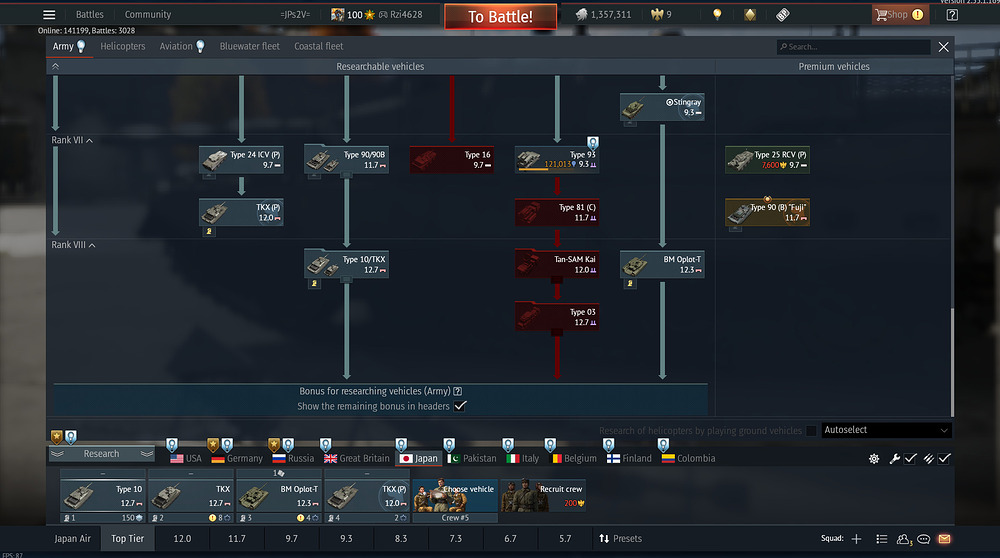Select the Great Britain nation tab
Viewport: 1000px width, 558px height.
[x=357, y=459]
